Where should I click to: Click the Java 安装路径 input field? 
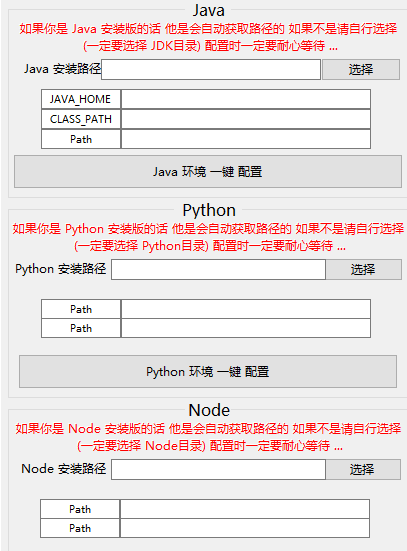pyautogui.click(x=211, y=69)
